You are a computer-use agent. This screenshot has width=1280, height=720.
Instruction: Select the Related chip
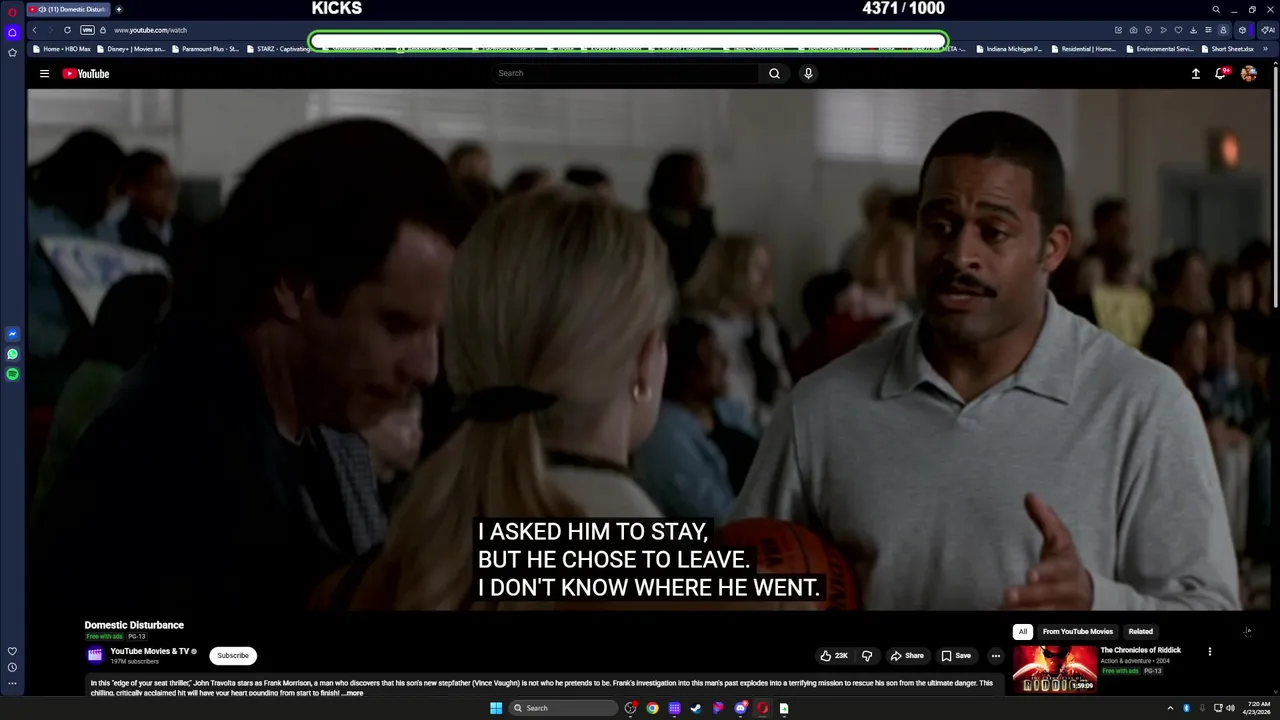click(1141, 631)
